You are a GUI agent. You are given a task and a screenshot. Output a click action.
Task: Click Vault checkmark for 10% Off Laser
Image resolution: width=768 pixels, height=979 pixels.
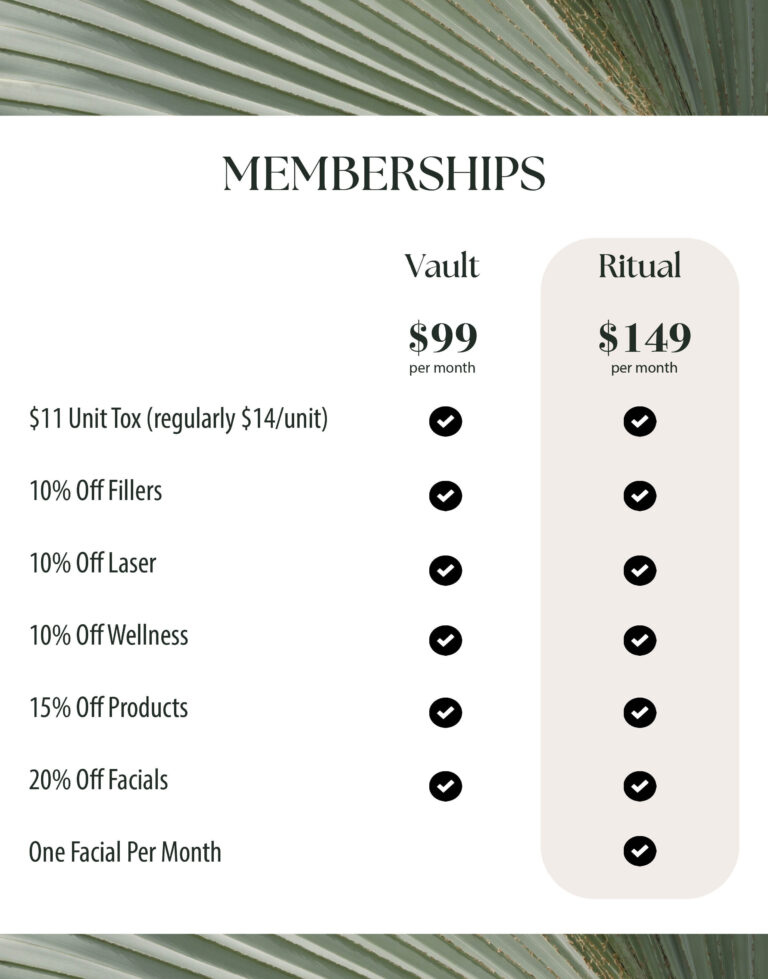click(x=445, y=570)
